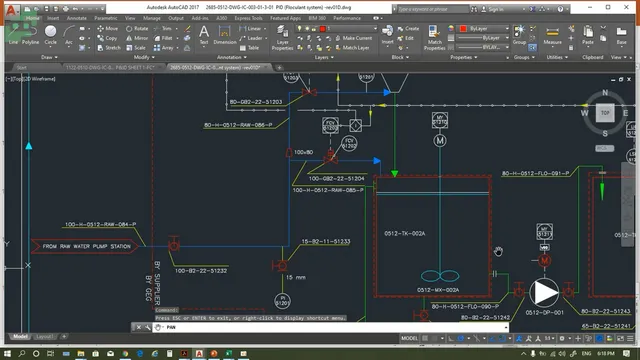This screenshot has height=360, width=640.
Task: Open the Parametric ribbon tab
Action: (x=105, y=18)
